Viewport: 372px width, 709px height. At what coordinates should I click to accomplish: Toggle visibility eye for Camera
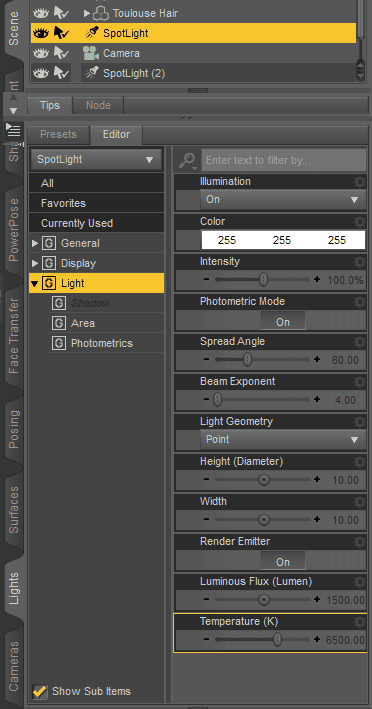click(x=41, y=53)
